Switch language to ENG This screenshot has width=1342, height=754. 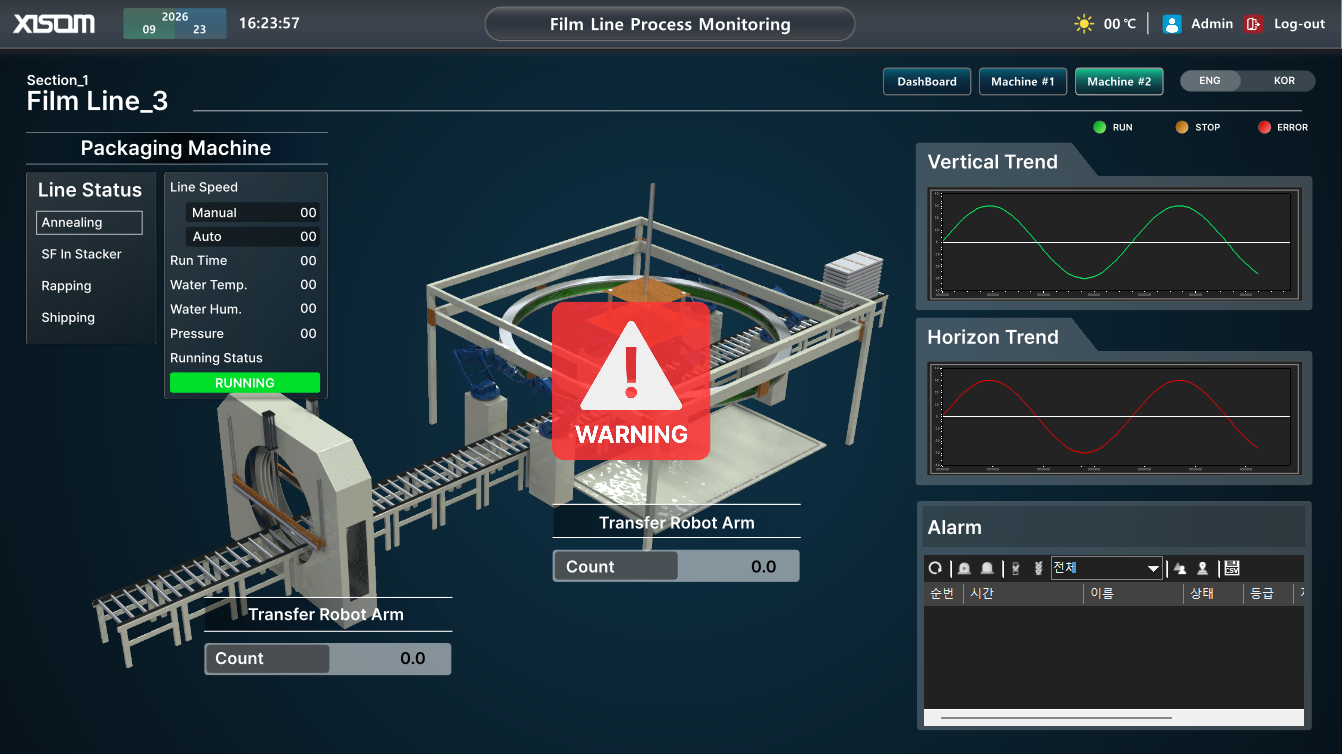[1210, 81]
